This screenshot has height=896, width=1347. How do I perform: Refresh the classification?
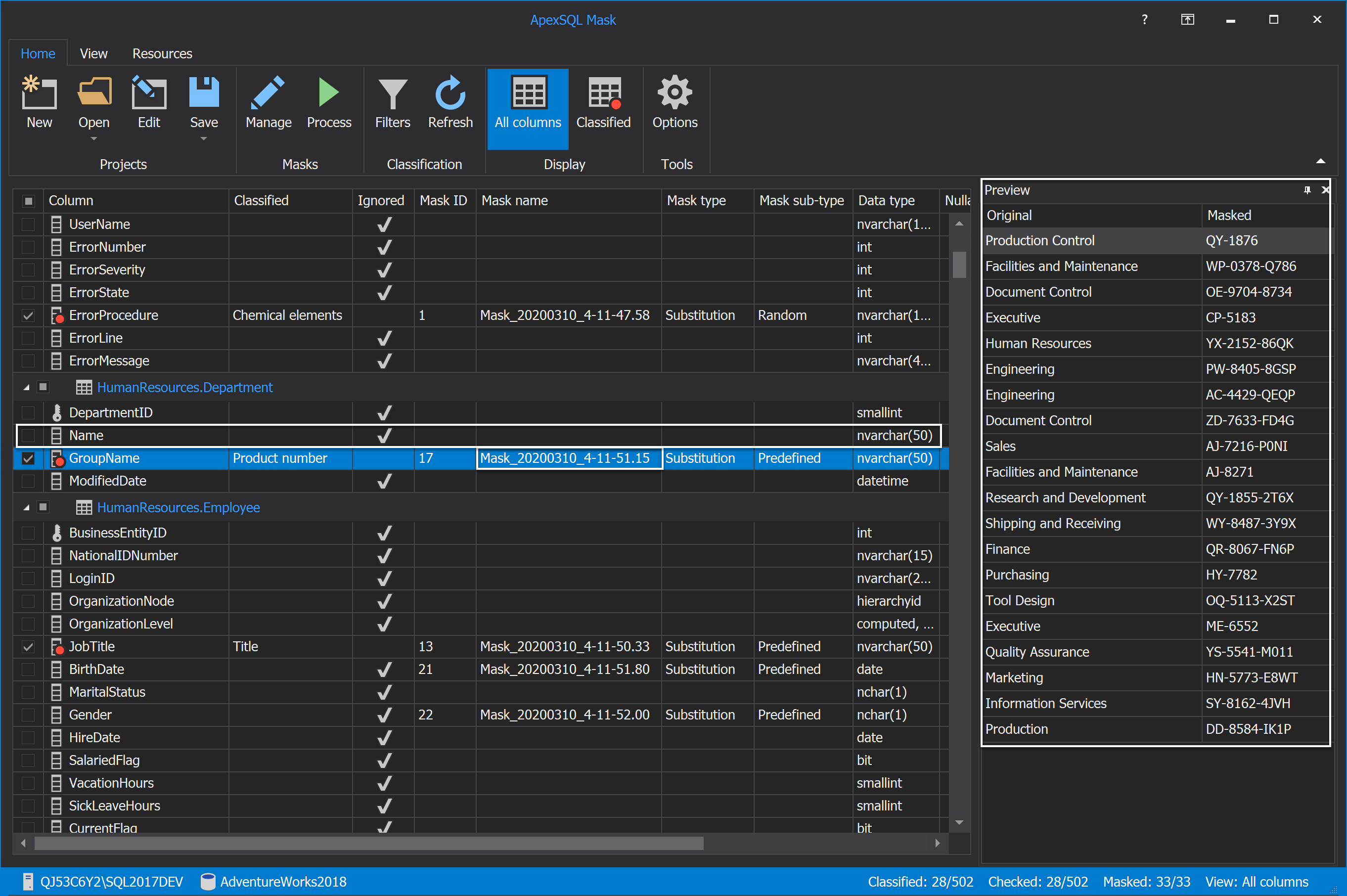pos(450,103)
